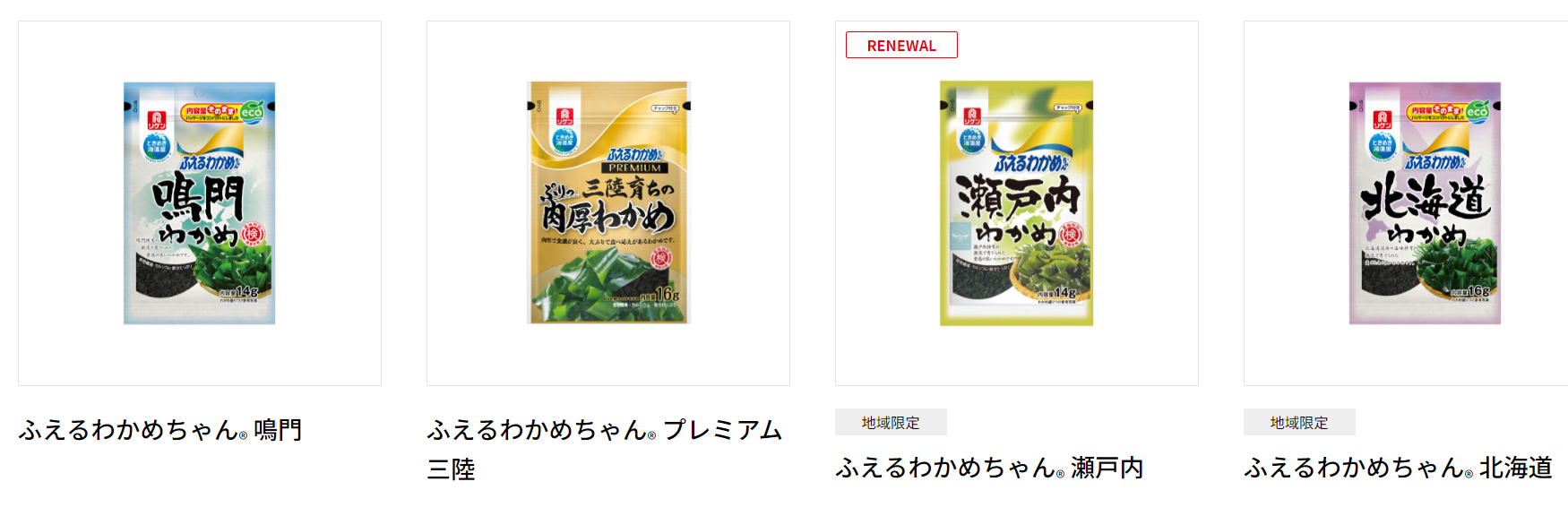
Task: Click the red Riken logo on the premium gold package
Action: [564, 118]
